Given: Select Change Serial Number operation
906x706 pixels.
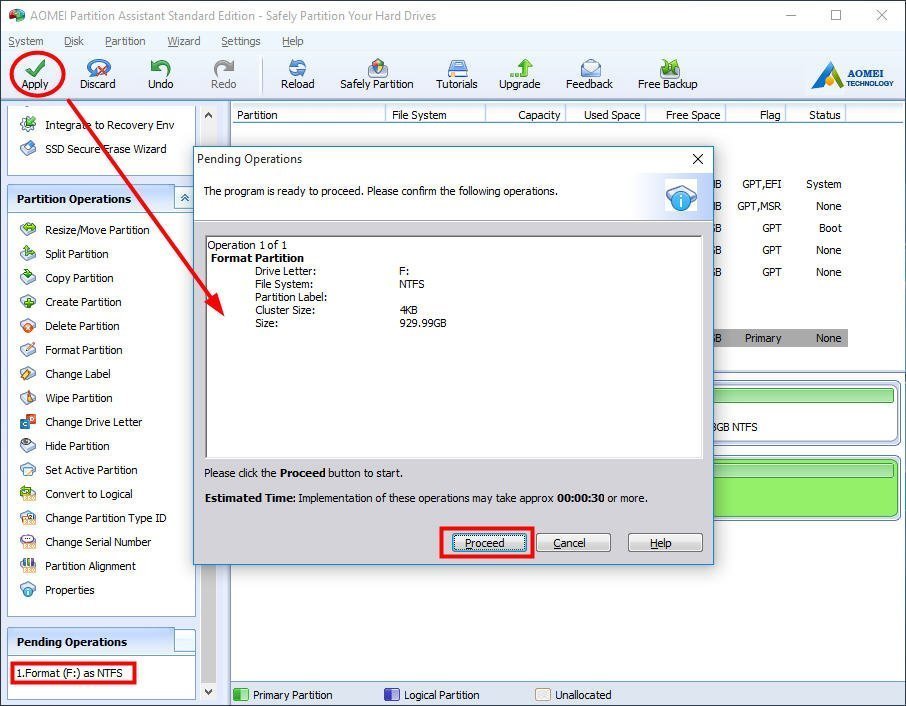Looking at the screenshot, I should tap(86, 542).
